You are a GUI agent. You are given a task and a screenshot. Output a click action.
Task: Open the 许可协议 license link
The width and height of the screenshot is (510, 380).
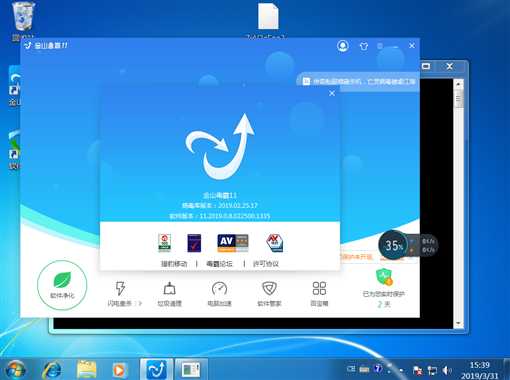(x=266, y=264)
